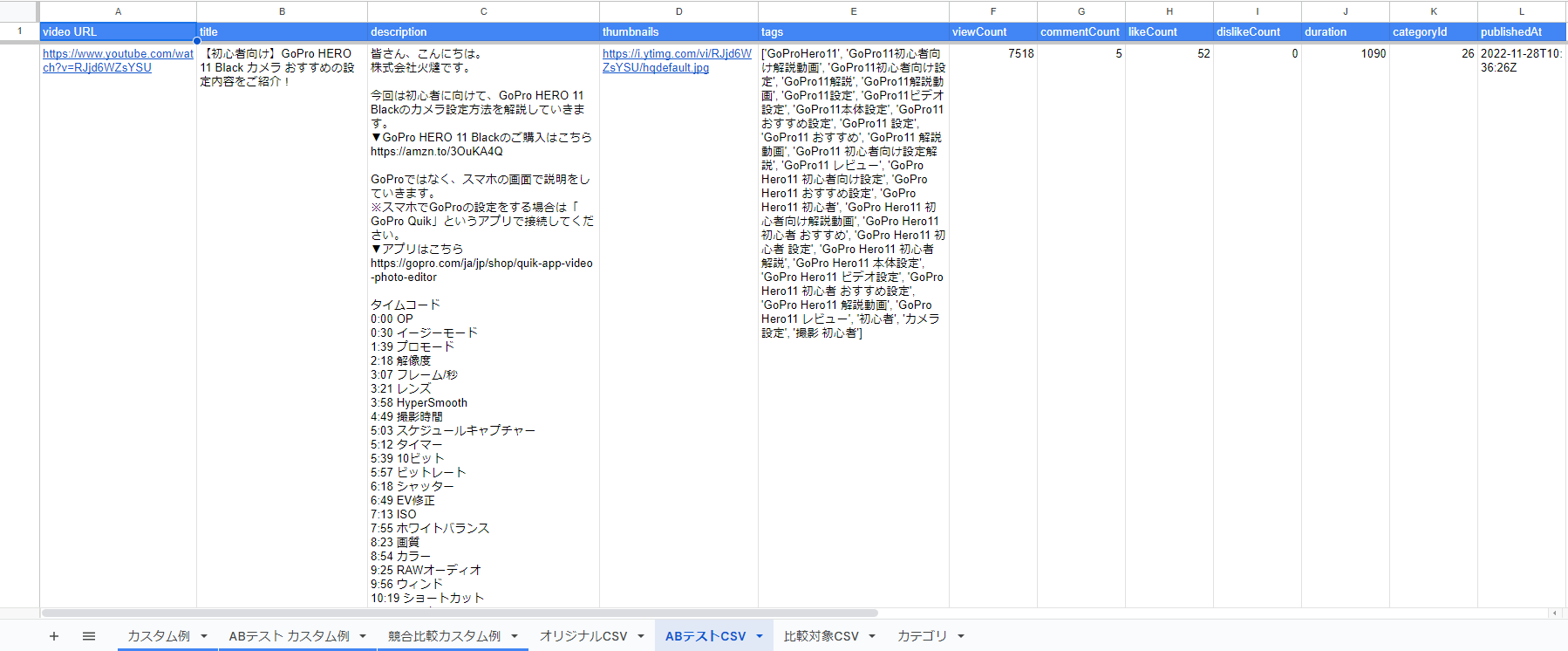
Task: Open dropdown arrow of カスタム例 tab
Action: pyautogui.click(x=204, y=636)
